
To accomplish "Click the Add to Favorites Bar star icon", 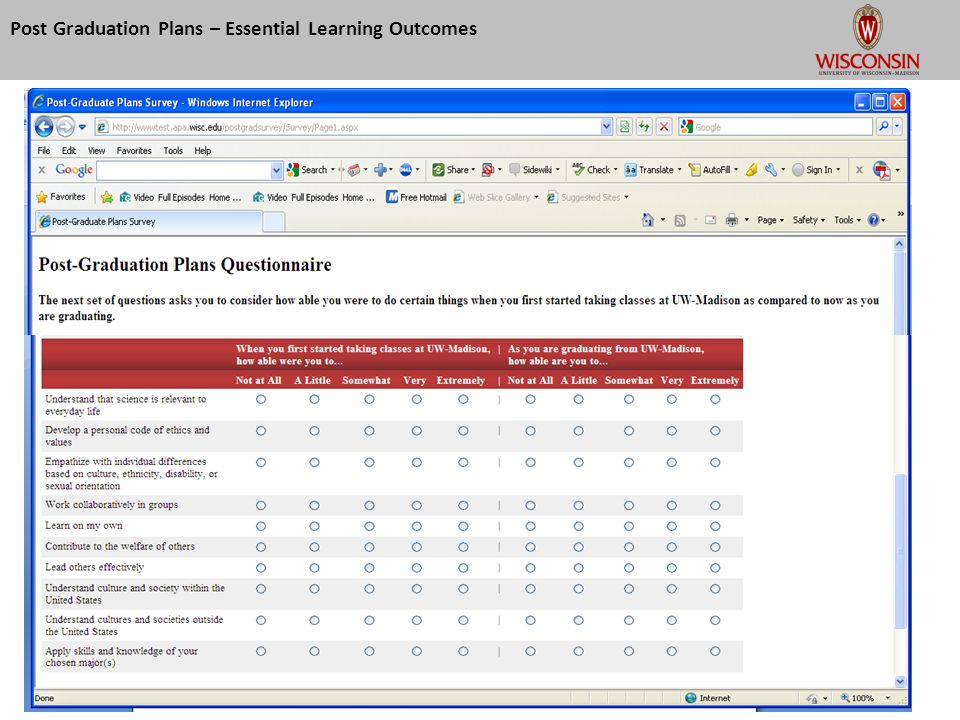I will click(x=107, y=197).
